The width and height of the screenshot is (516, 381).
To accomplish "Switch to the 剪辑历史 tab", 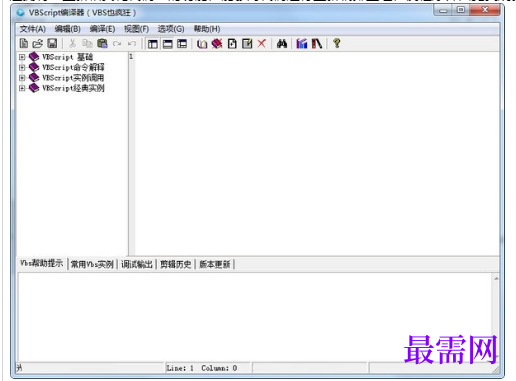I will coord(176,264).
